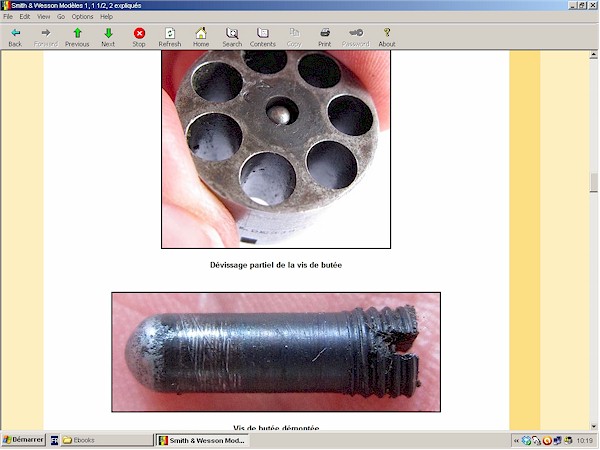Click the green Next arrow icon
Screen dimensions: 600x450
[x=108, y=33]
